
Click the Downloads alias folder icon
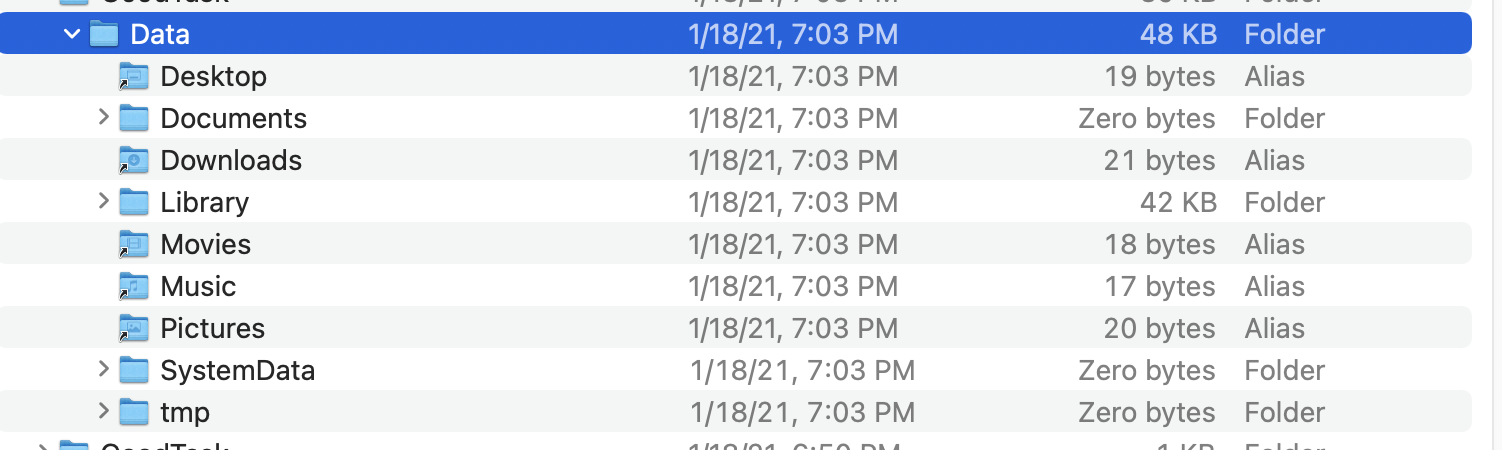pyautogui.click(x=133, y=160)
